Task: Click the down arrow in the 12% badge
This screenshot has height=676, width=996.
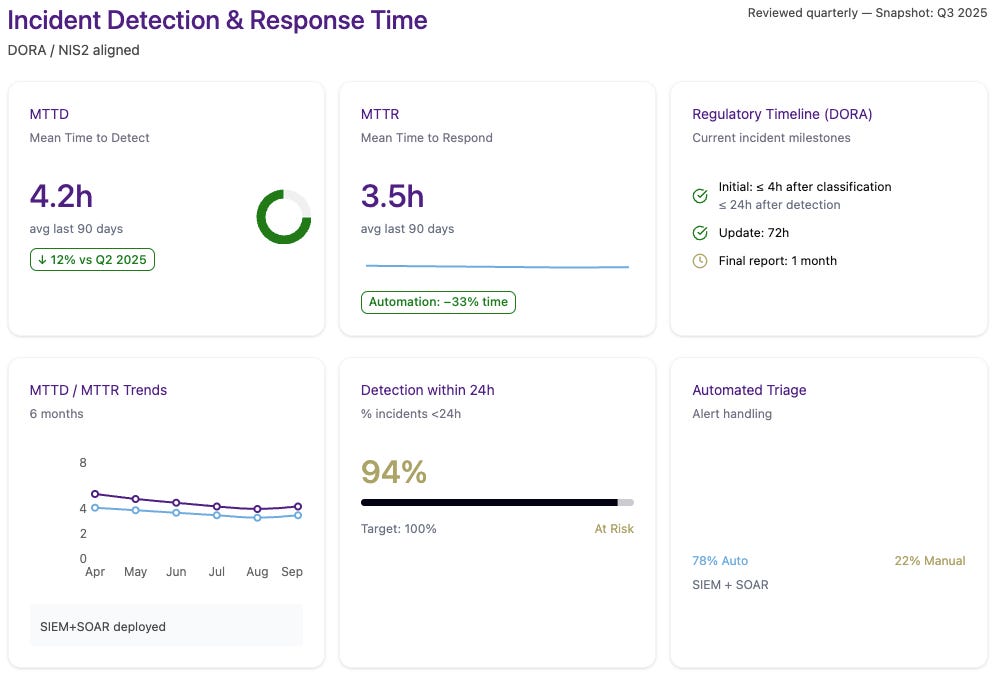Action: coord(42,260)
